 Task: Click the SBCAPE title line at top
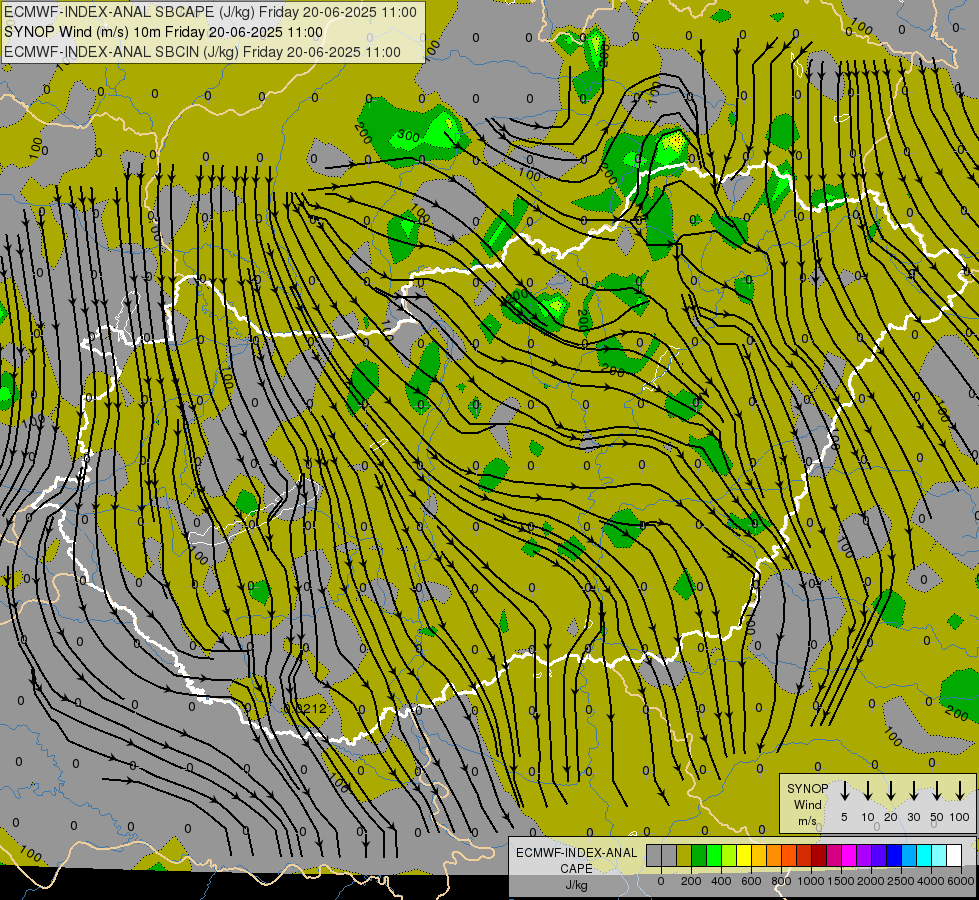tap(210, 12)
